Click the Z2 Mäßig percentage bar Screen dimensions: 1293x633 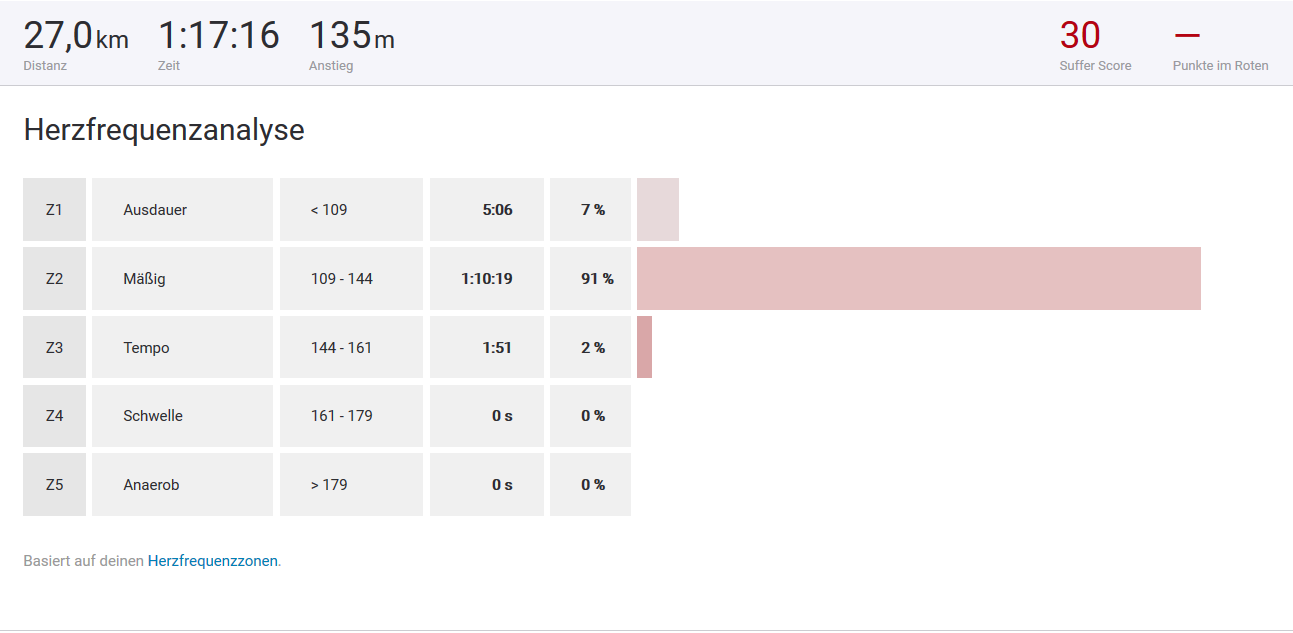[x=918, y=279]
